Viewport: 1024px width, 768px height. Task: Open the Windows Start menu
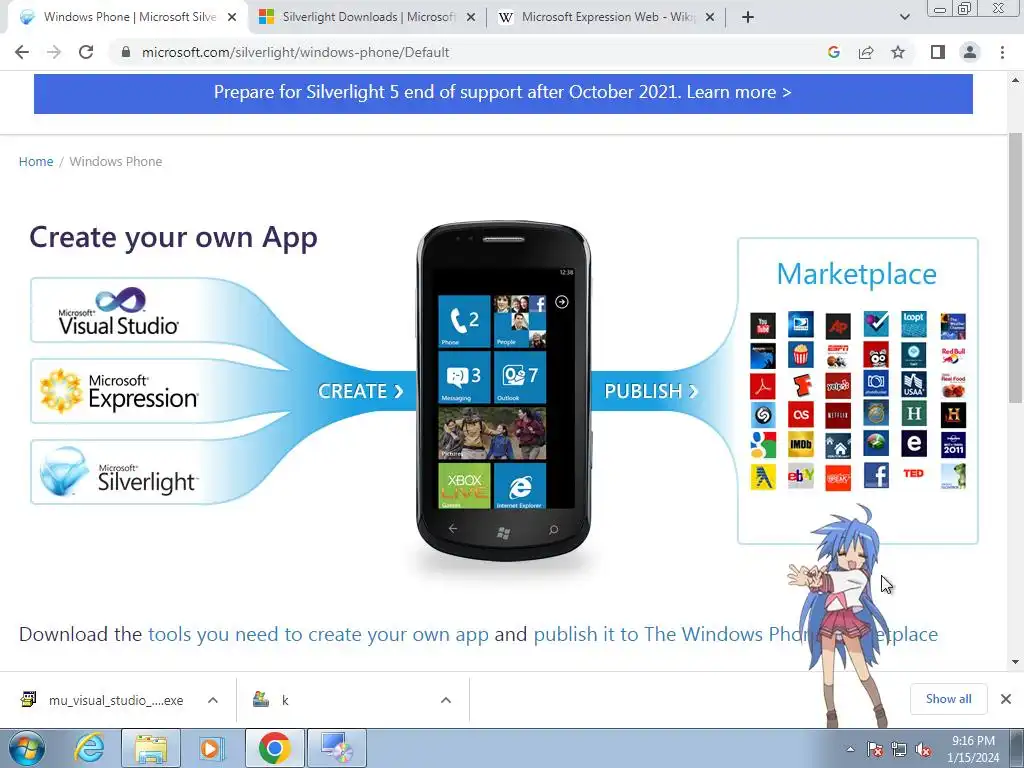tap(26, 748)
